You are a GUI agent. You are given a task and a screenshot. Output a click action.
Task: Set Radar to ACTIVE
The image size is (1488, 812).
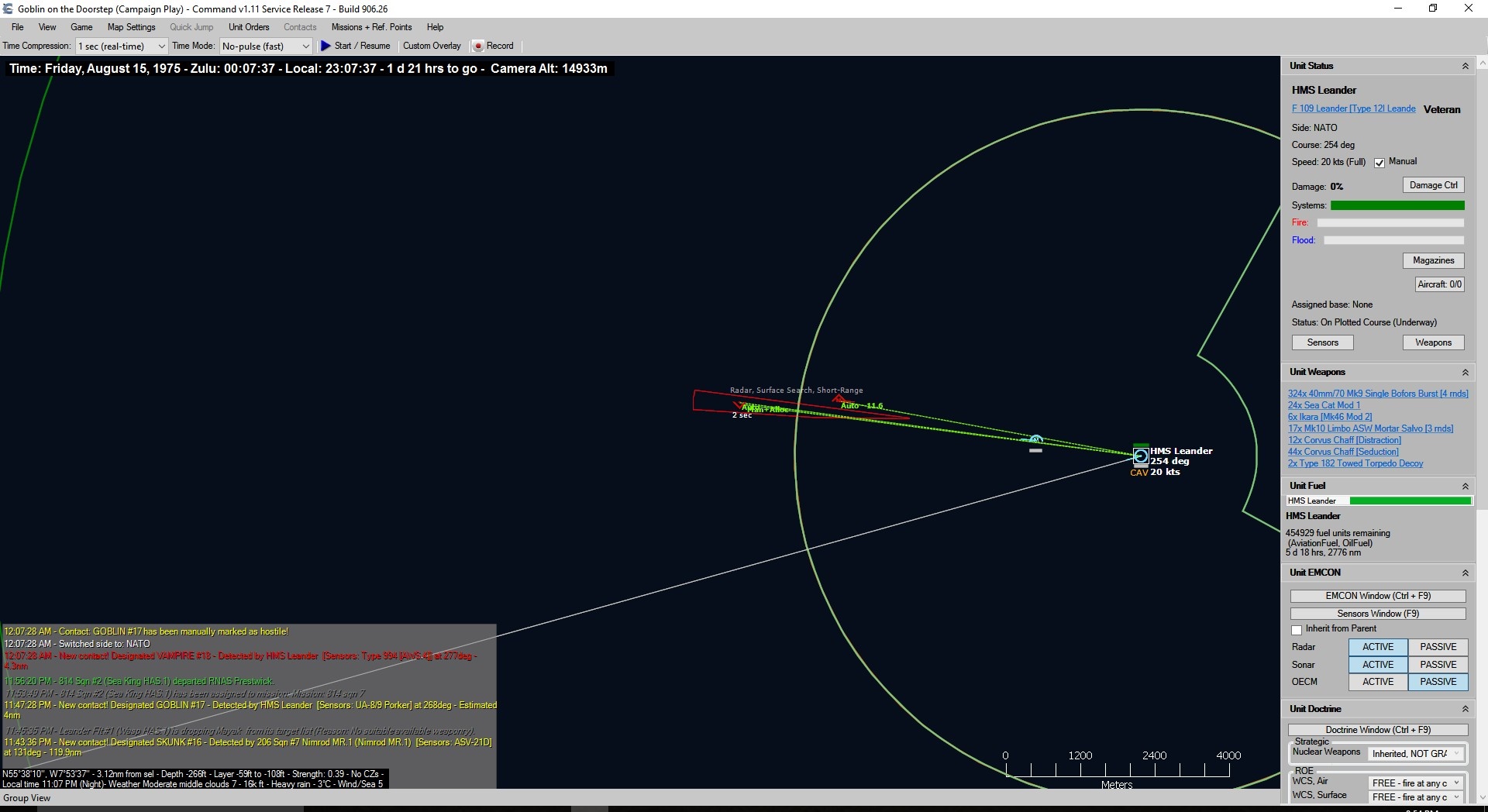1378,647
